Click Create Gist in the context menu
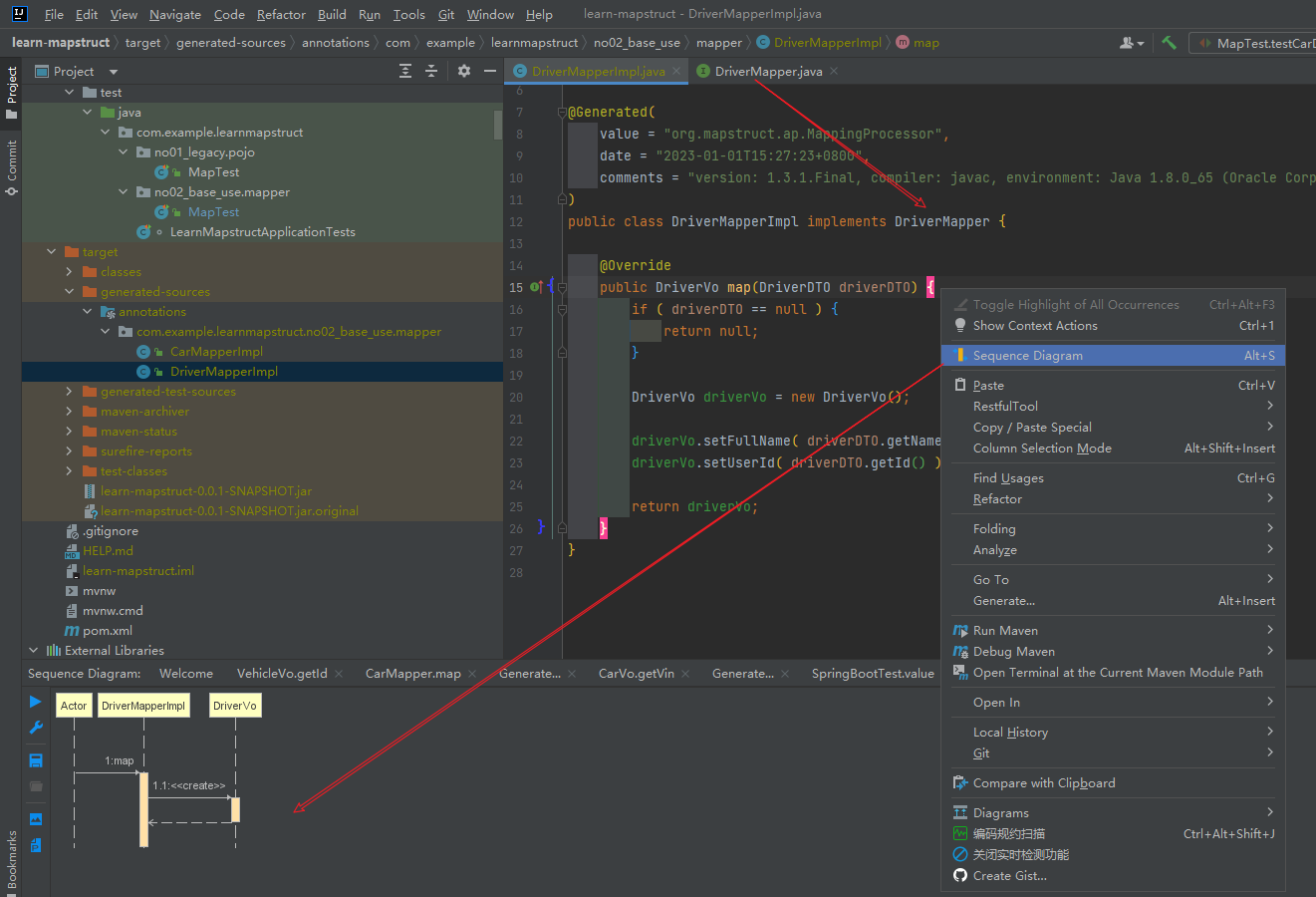 (1009, 875)
